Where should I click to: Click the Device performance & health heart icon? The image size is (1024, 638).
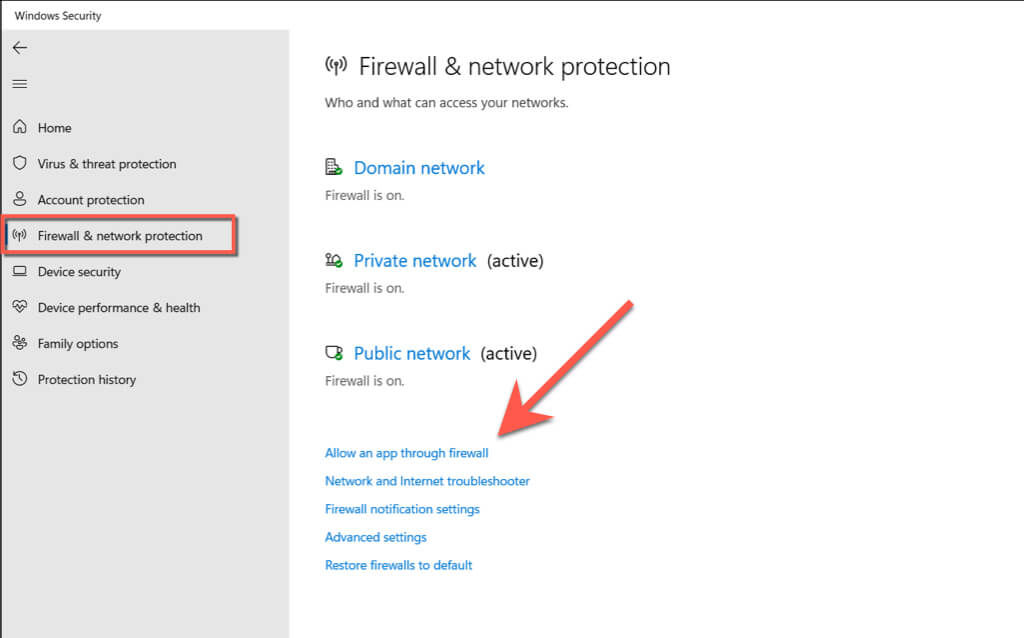point(19,308)
